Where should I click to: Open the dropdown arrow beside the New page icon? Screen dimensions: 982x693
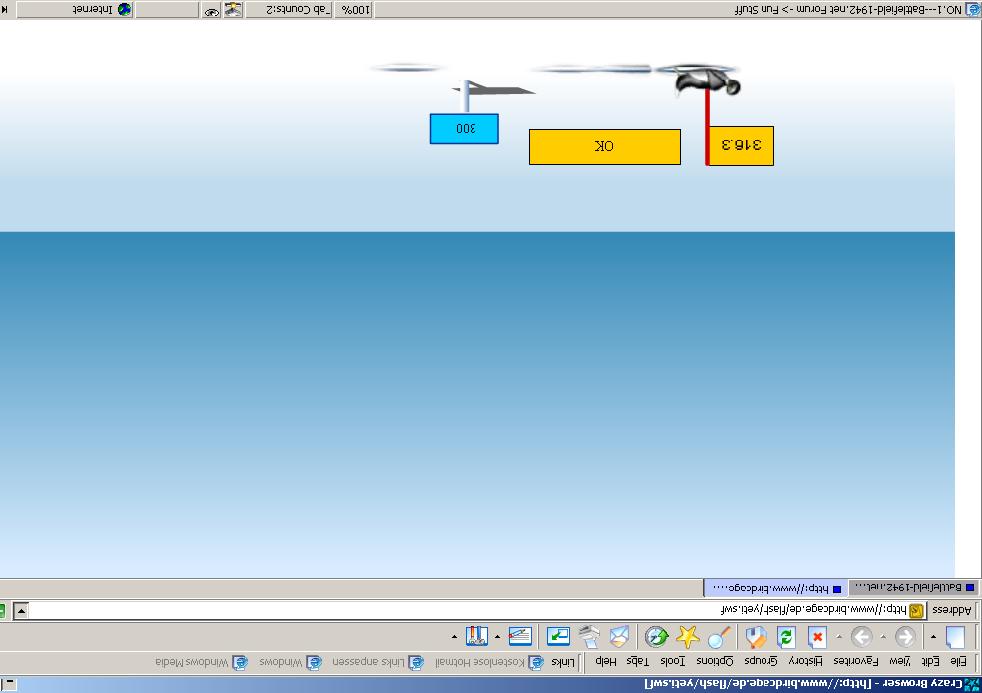click(933, 637)
